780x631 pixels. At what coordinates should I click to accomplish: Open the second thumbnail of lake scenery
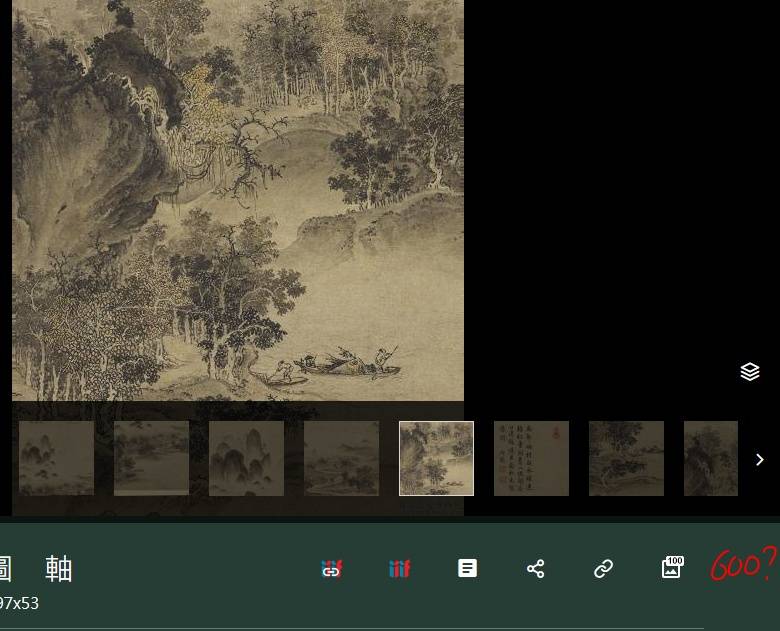(151, 458)
